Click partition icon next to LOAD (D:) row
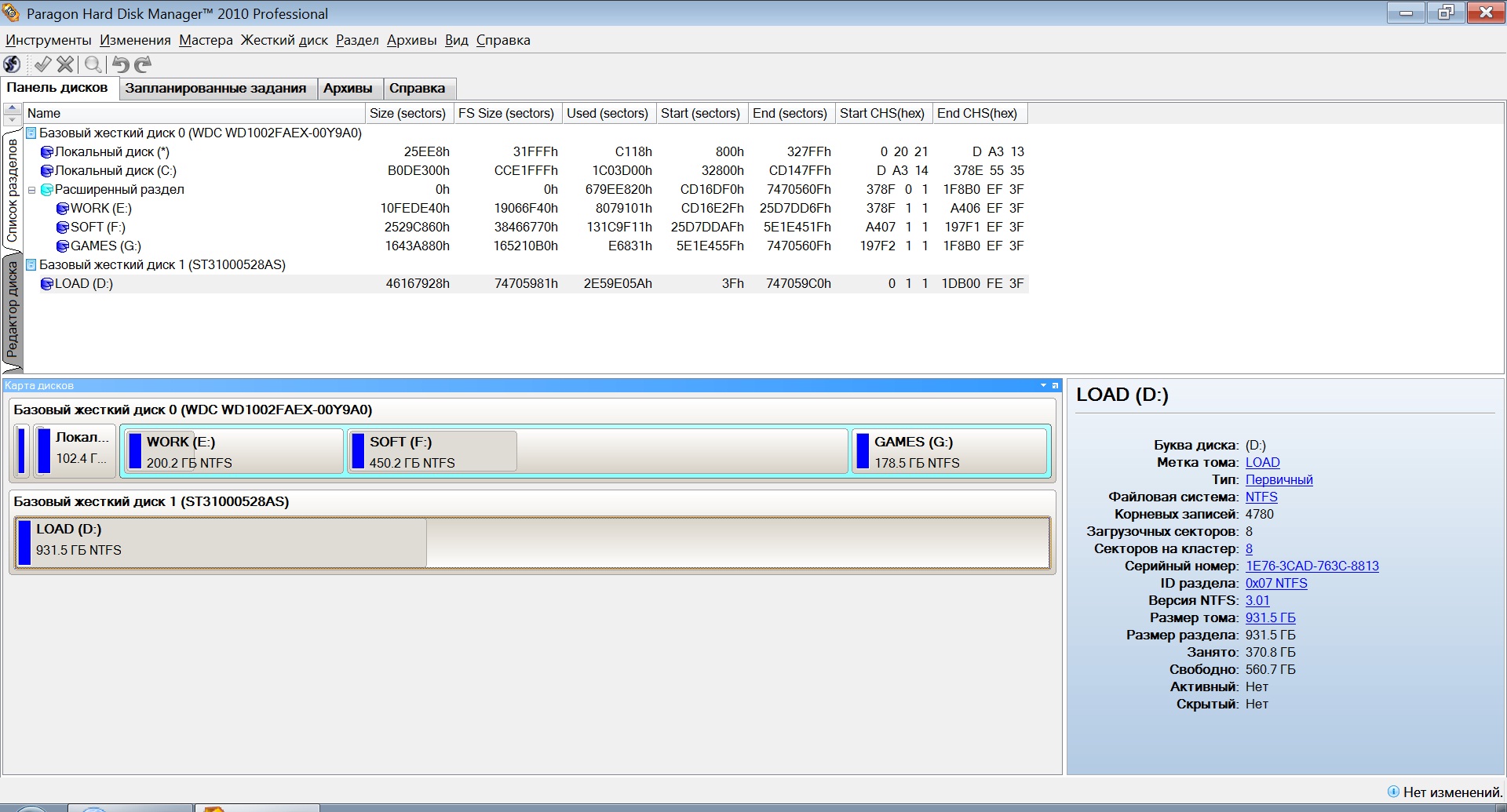Image resolution: width=1507 pixels, height=812 pixels. [47, 284]
